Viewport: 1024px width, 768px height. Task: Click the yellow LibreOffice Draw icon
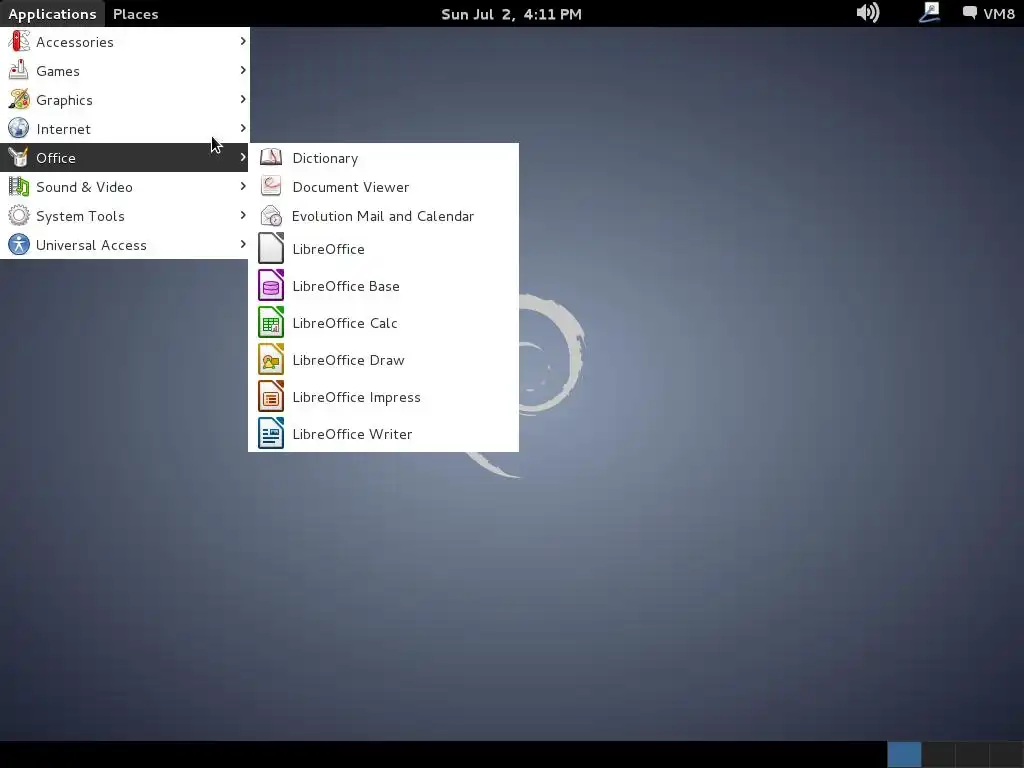271,359
